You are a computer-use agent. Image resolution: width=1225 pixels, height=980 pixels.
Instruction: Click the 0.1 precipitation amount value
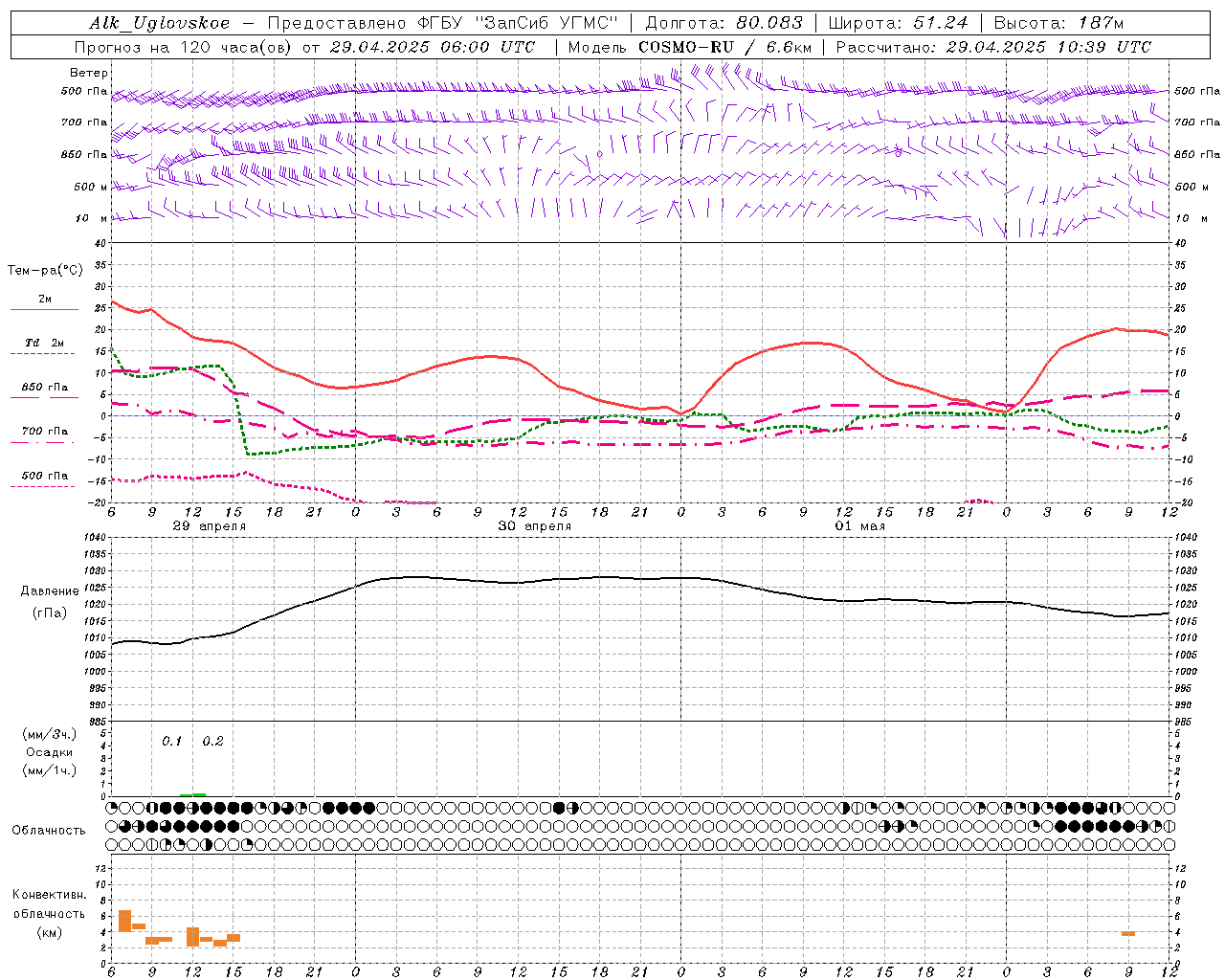coord(171,741)
